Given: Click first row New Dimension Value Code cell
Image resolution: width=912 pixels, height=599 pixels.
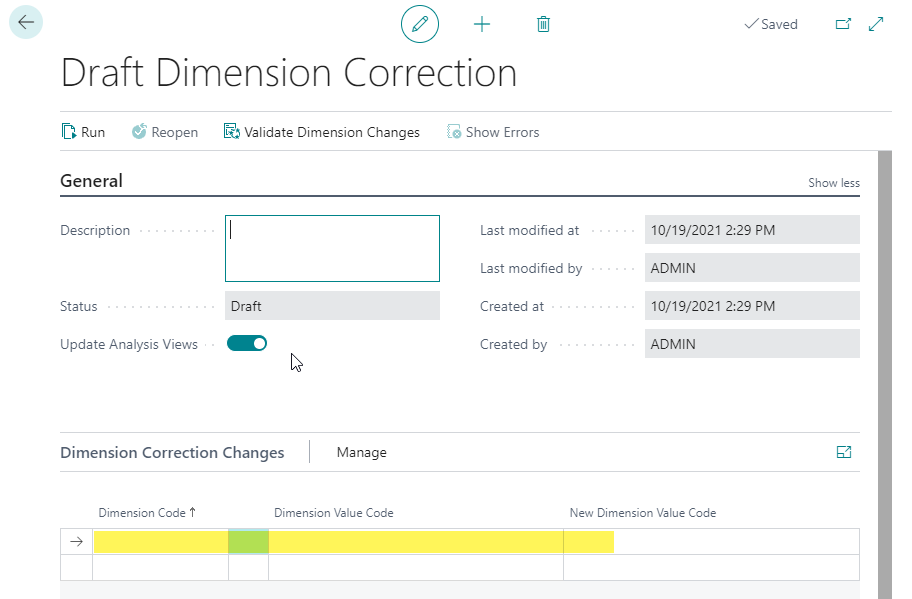Looking at the screenshot, I should [x=711, y=542].
